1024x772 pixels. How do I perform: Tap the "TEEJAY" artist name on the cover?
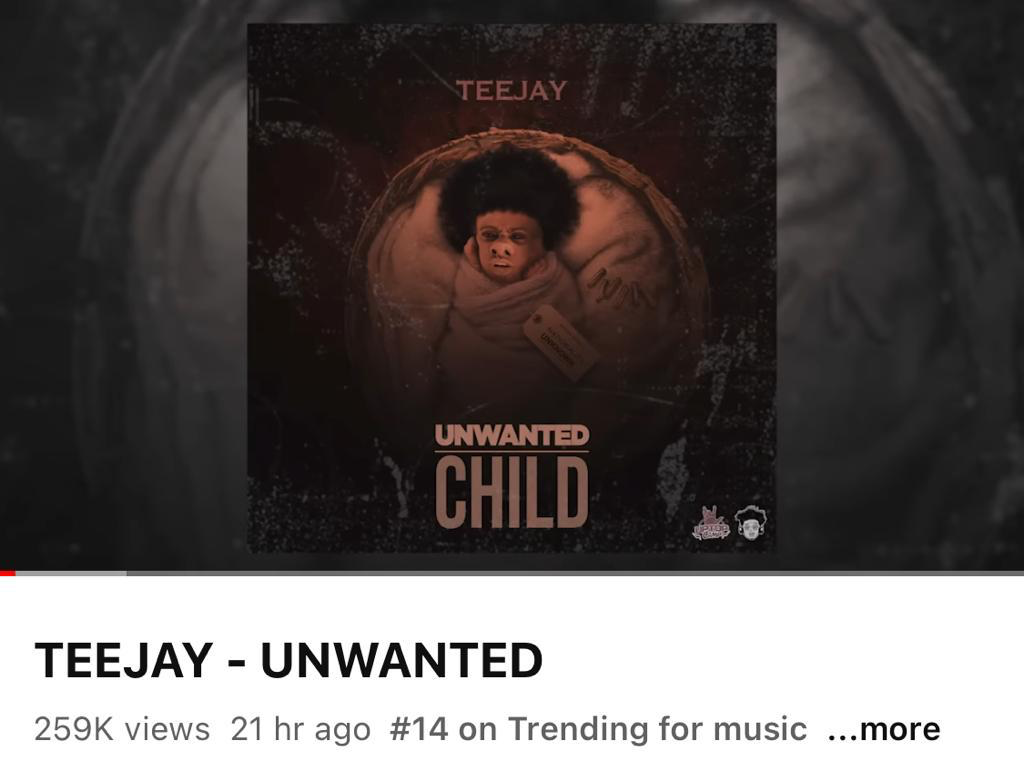coord(511,91)
